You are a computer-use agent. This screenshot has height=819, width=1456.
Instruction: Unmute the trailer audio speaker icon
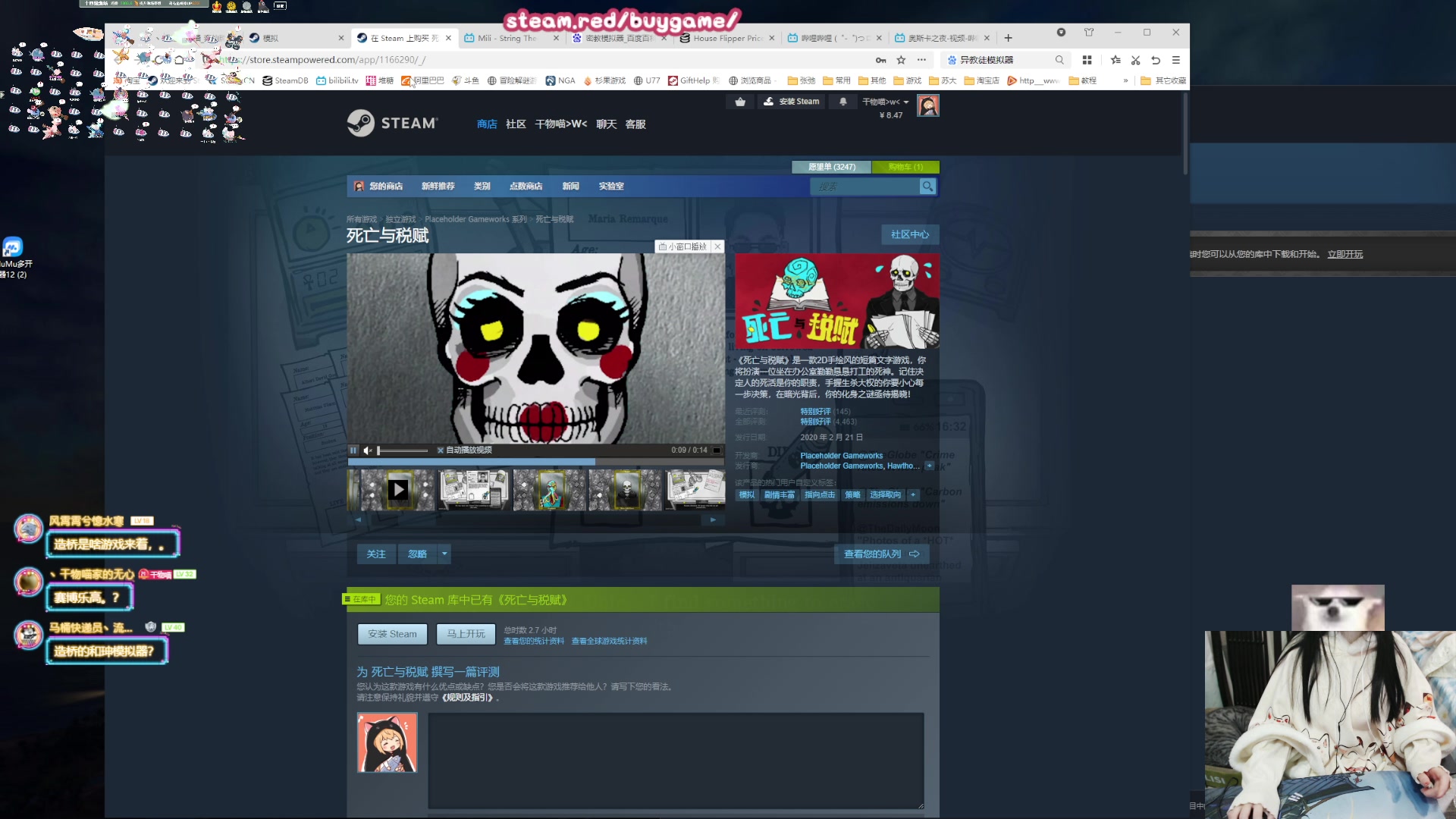368,450
